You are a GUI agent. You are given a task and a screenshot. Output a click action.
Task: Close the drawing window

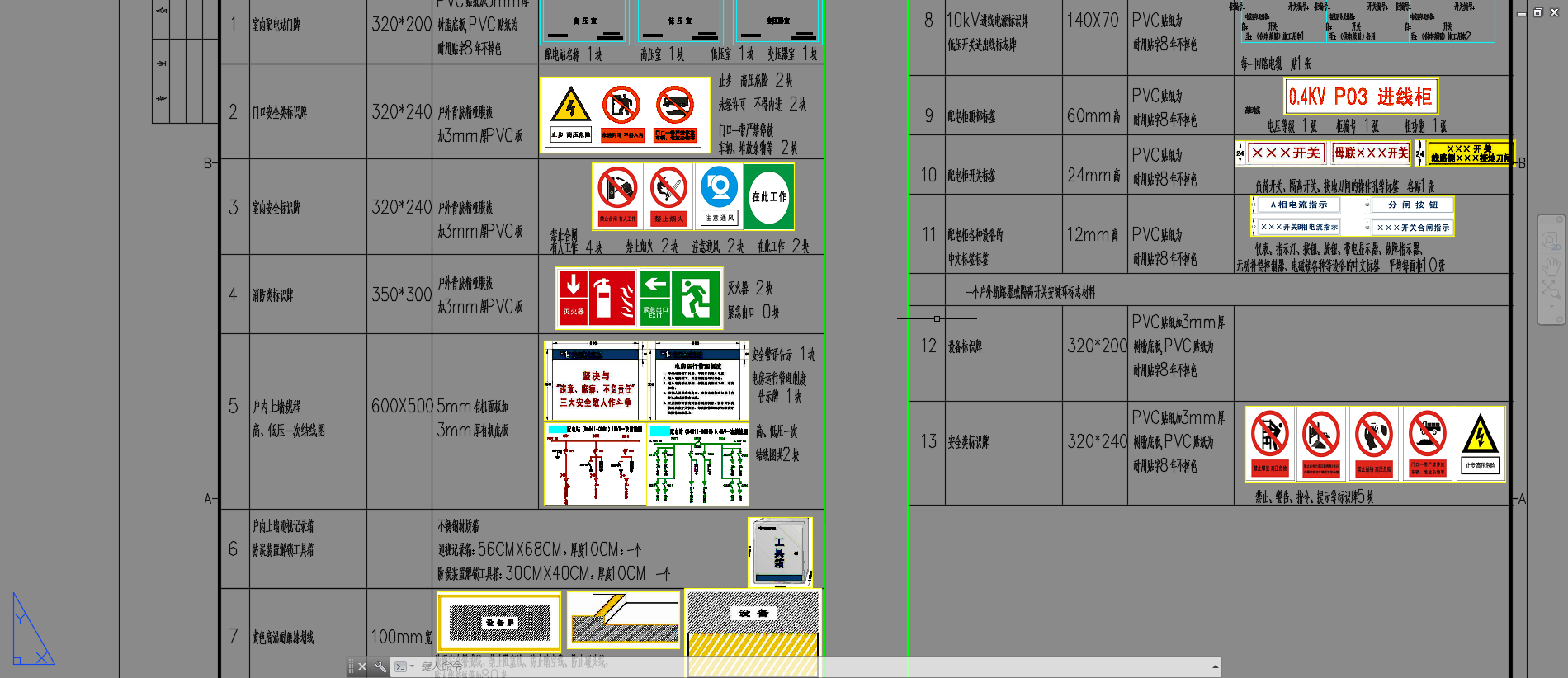pos(1553,12)
